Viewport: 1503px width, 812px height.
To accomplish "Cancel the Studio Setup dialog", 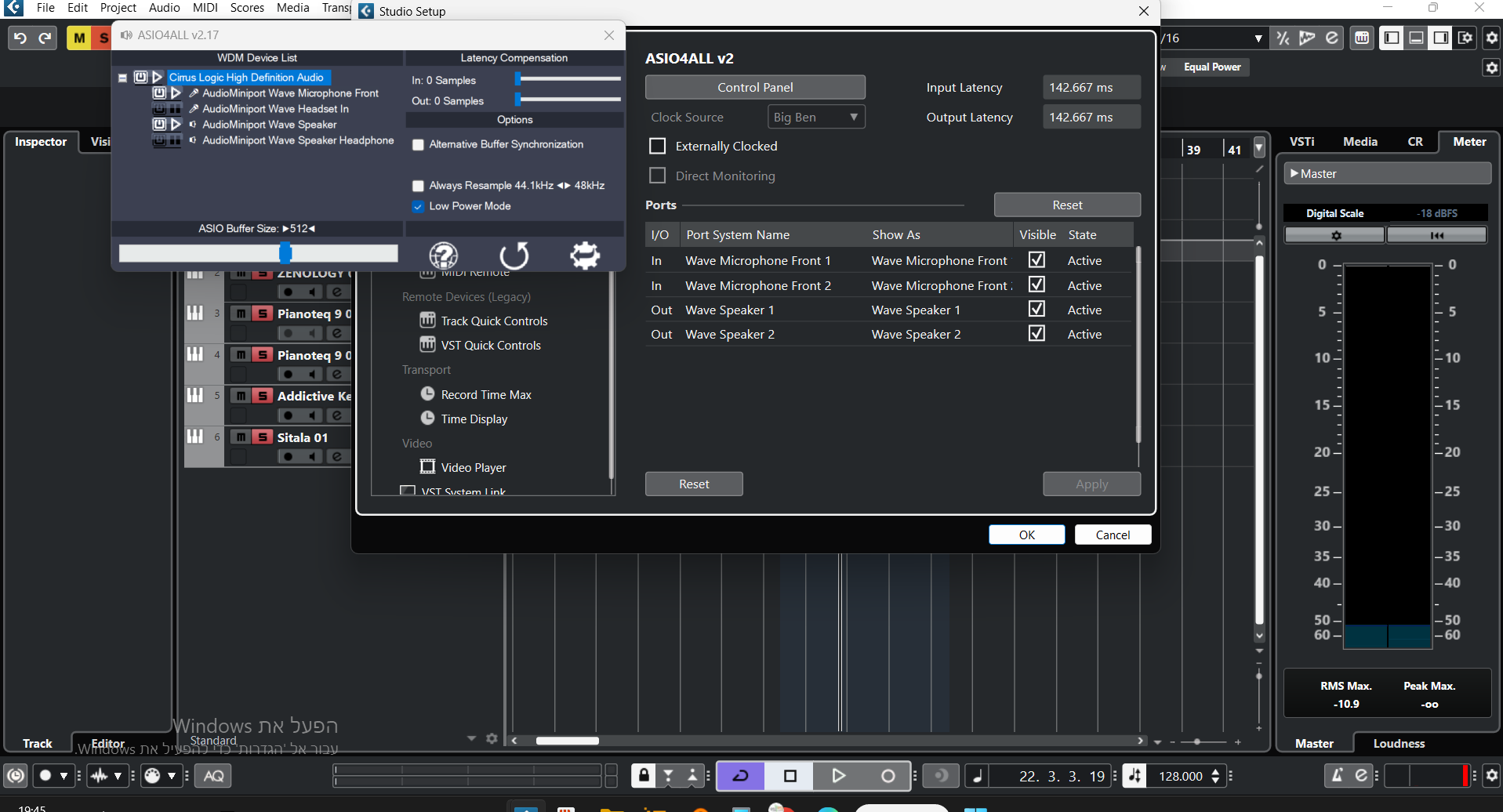I will click(1113, 535).
